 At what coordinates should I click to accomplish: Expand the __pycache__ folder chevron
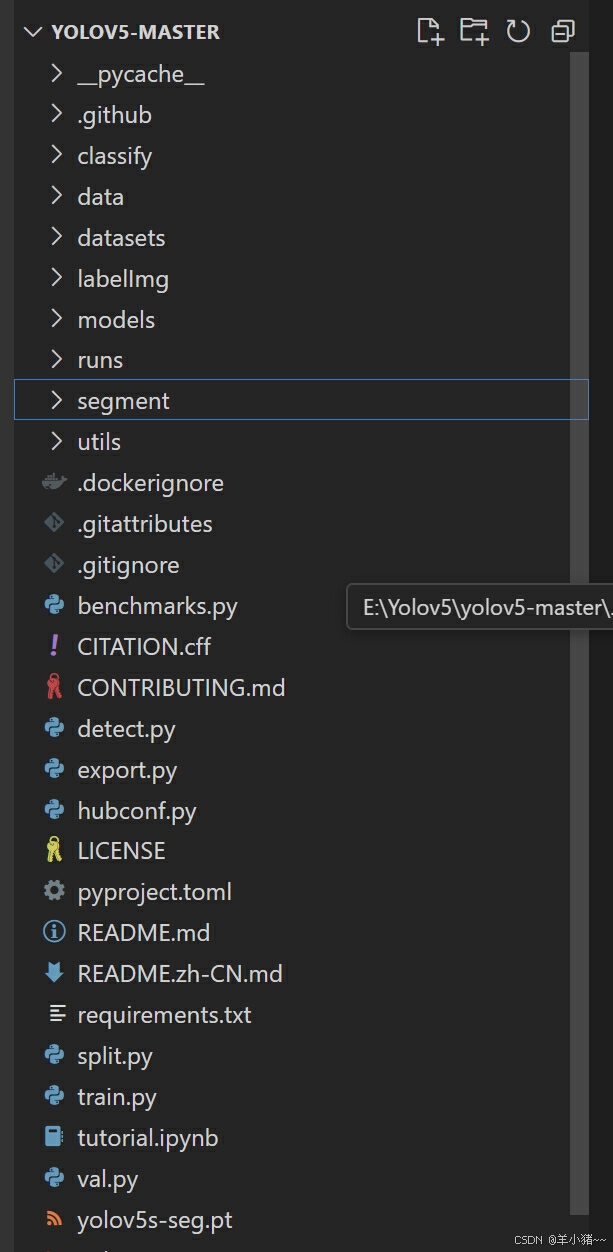pyautogui.click(x=56, y=74)
